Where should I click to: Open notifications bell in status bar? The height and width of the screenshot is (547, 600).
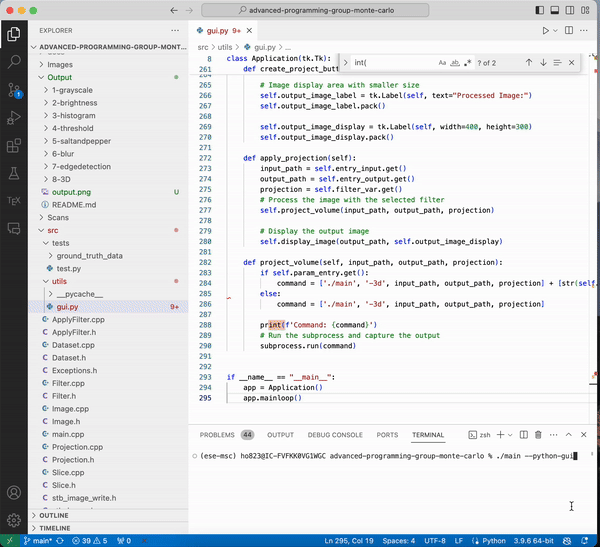[x=585, y=541]
